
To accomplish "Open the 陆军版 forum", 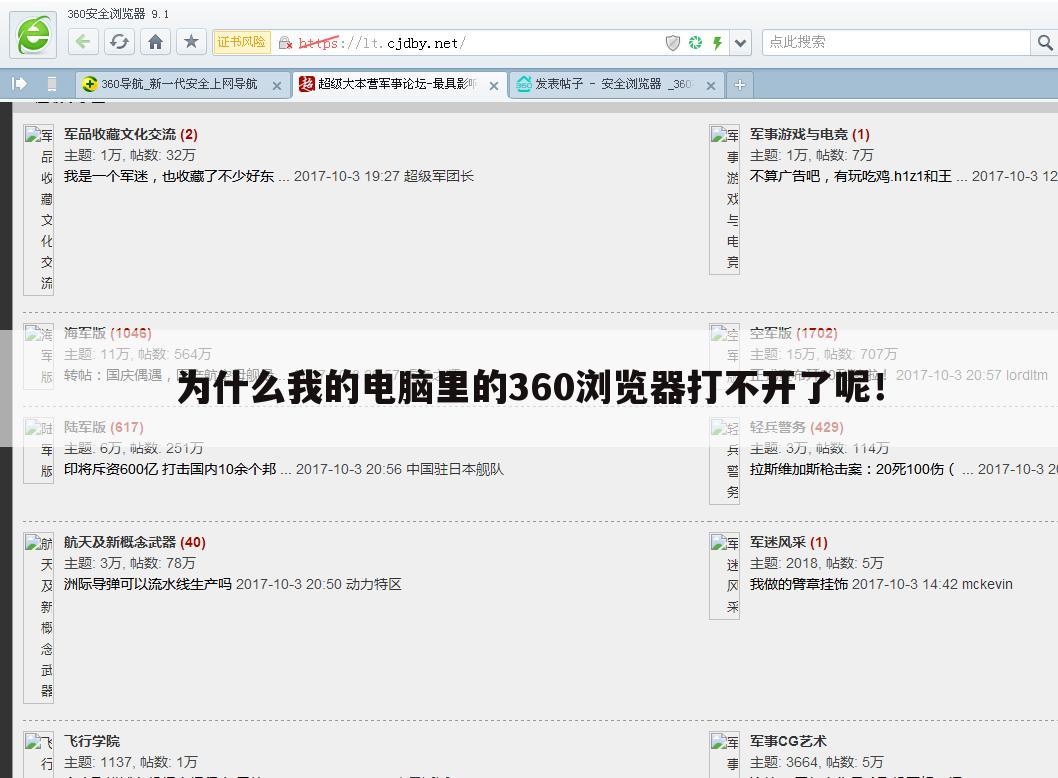I will coord(85,427).
